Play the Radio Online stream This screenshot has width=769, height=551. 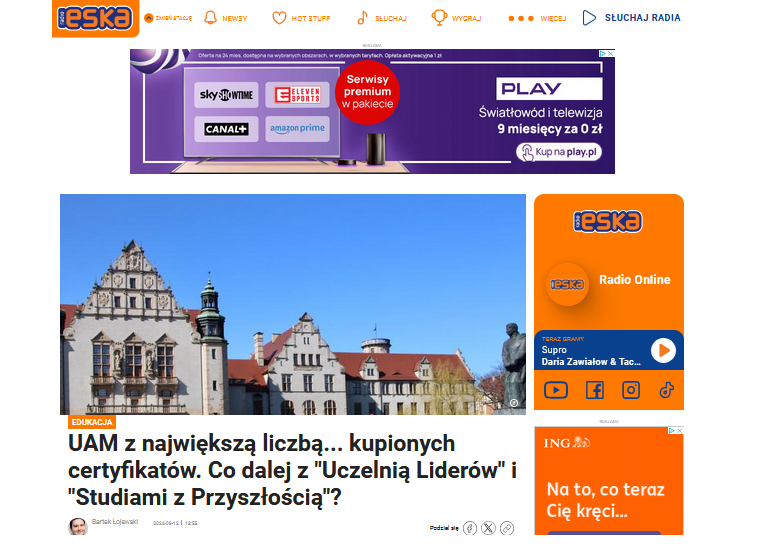[662, 350]
